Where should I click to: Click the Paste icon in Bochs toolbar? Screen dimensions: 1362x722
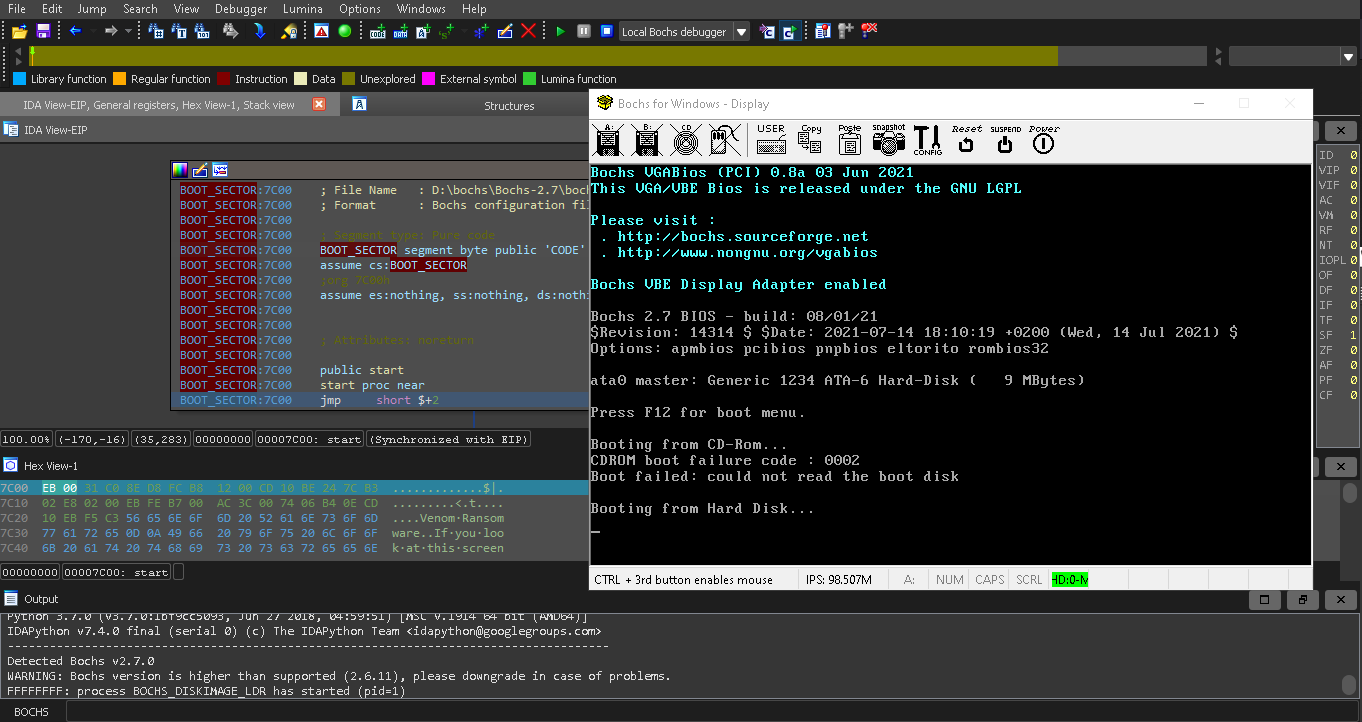point(850,140)
